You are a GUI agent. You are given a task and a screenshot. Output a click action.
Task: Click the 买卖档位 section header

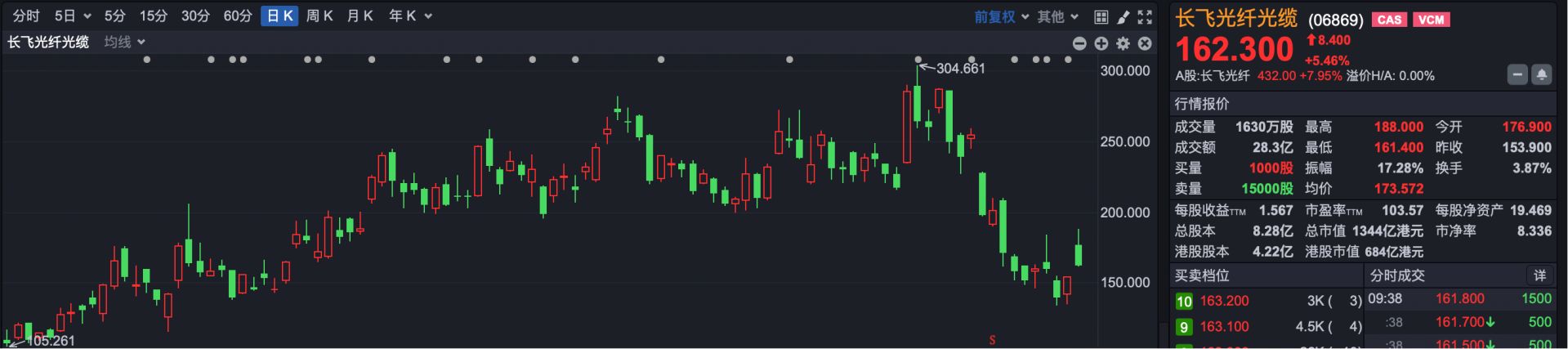tap(1202, 275)
